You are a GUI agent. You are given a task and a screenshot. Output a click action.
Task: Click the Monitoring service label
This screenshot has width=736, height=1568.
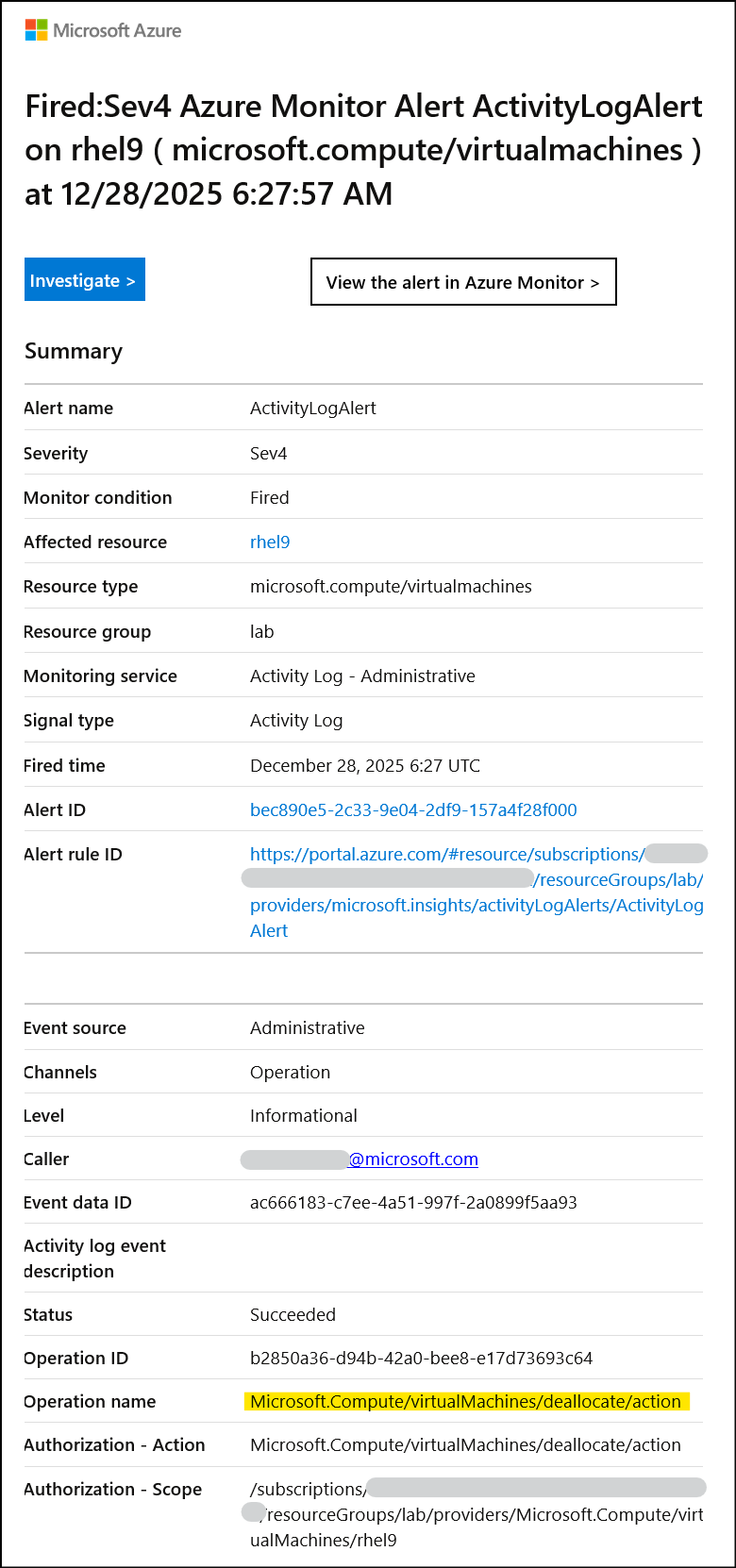100,676
